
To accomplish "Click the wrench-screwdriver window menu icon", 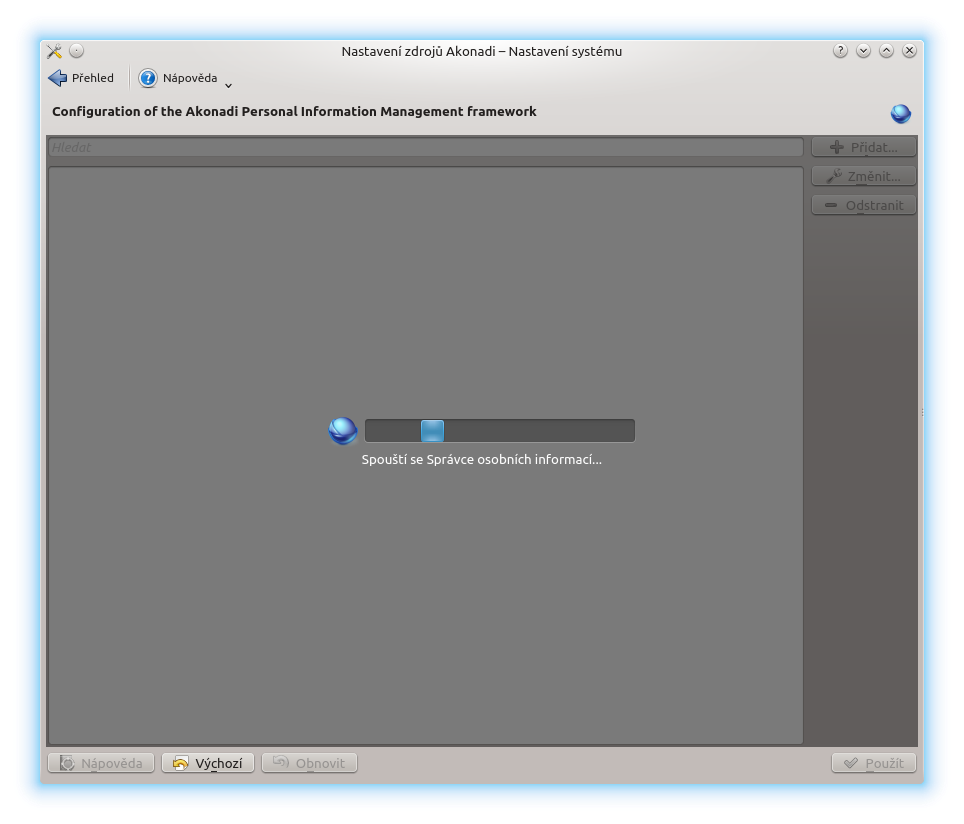I will click(55, 51).
